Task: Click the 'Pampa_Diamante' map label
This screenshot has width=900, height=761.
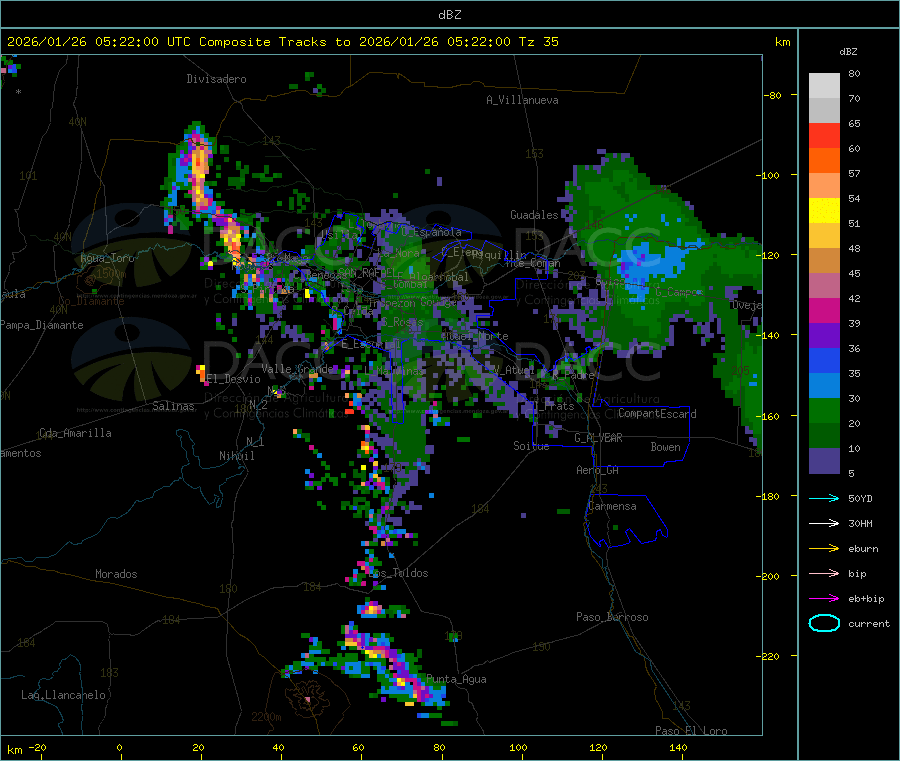Action: point(42,325)
